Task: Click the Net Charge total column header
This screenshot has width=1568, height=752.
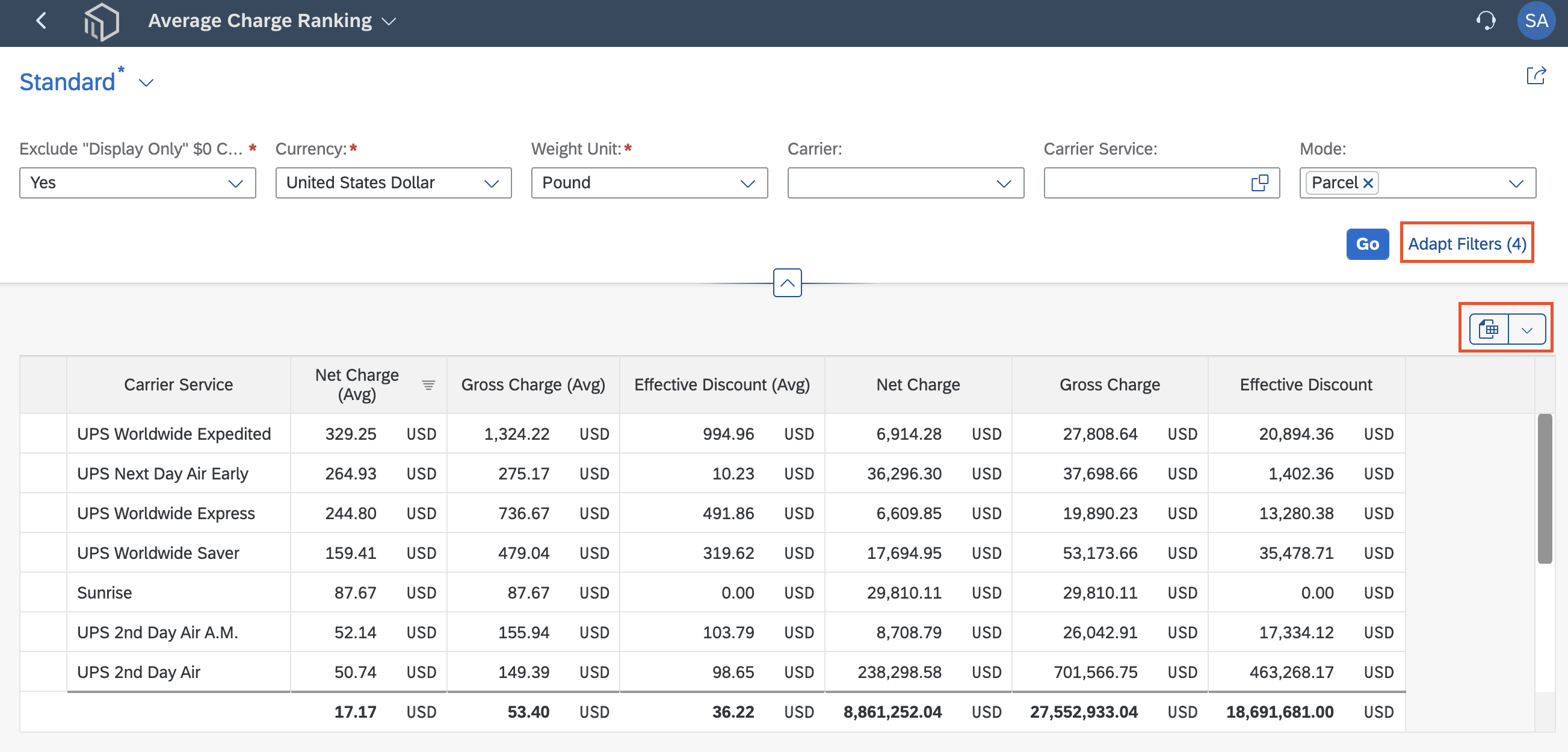Action: (918, 384)
